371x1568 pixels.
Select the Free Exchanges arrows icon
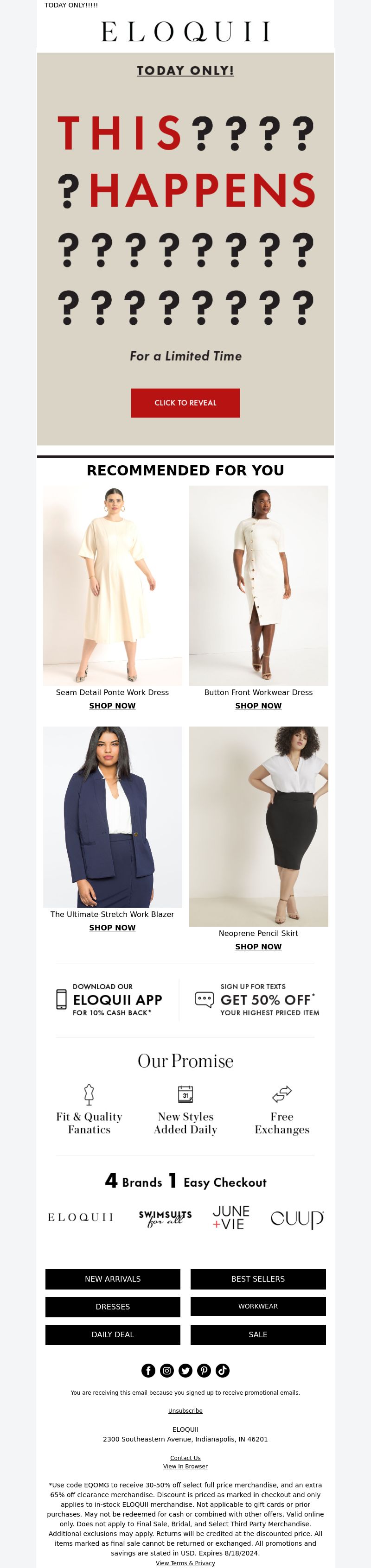(282, 1094)
